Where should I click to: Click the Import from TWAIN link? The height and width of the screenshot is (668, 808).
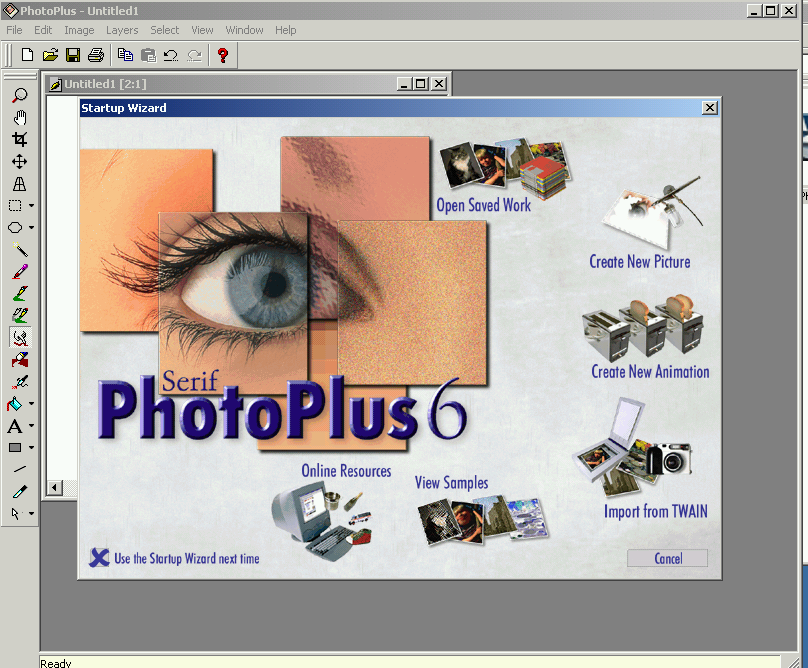(x=655, y=511)
